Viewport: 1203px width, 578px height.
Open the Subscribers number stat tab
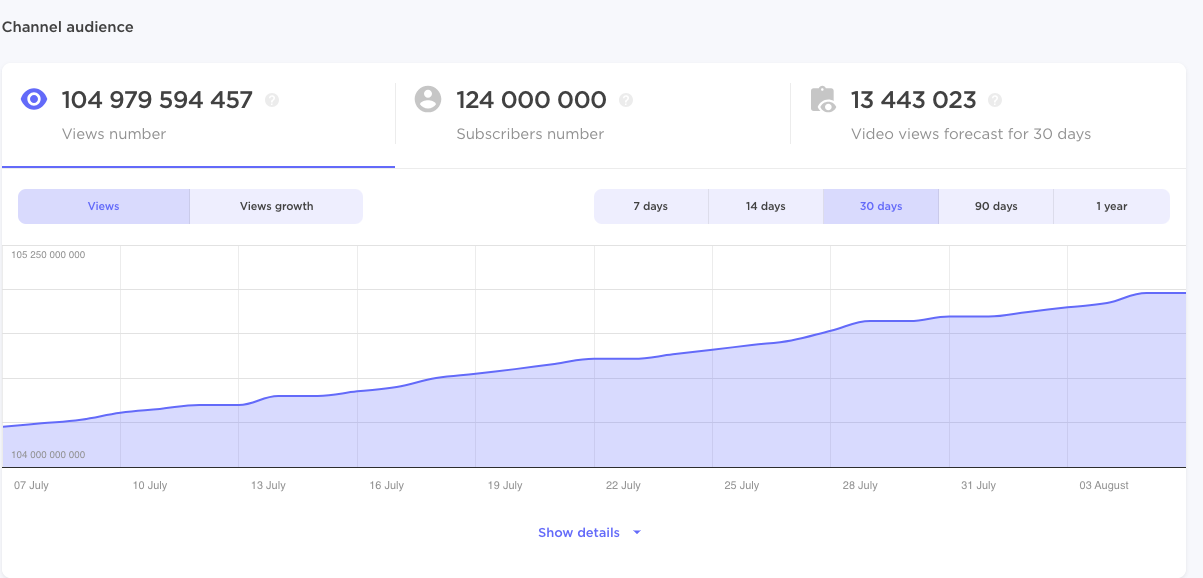pyautogui.click(x=592, y=115)
